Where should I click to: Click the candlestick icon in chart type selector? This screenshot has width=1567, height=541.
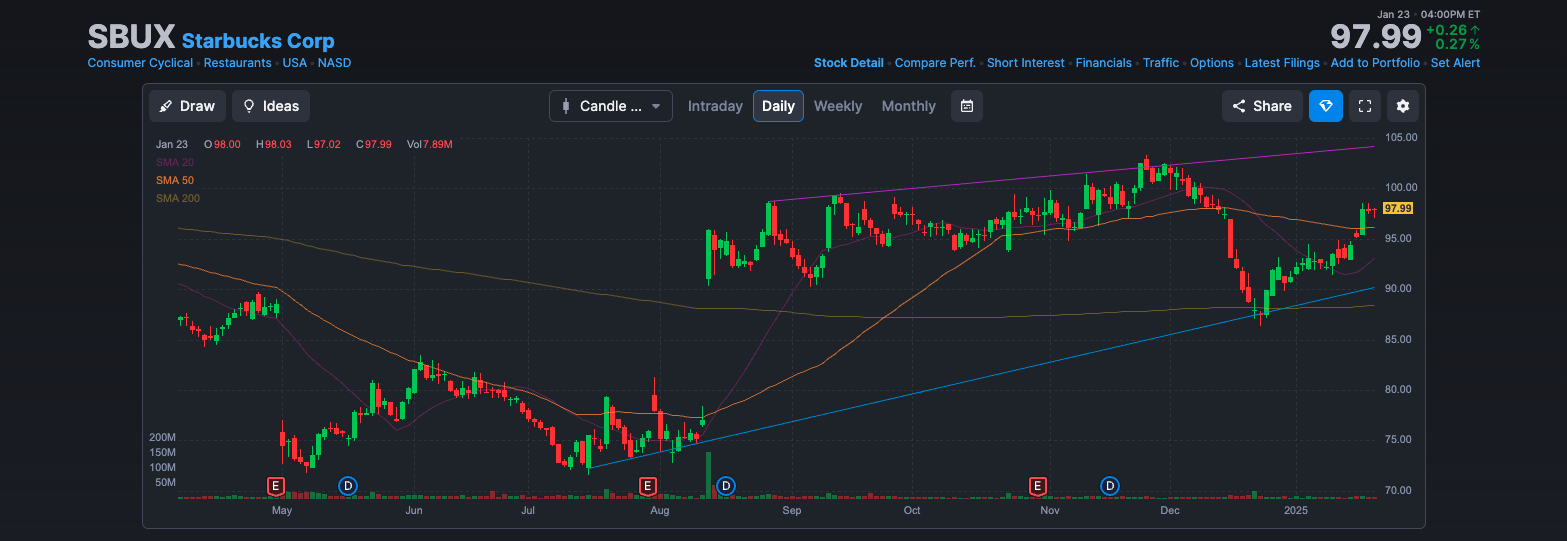566,106
